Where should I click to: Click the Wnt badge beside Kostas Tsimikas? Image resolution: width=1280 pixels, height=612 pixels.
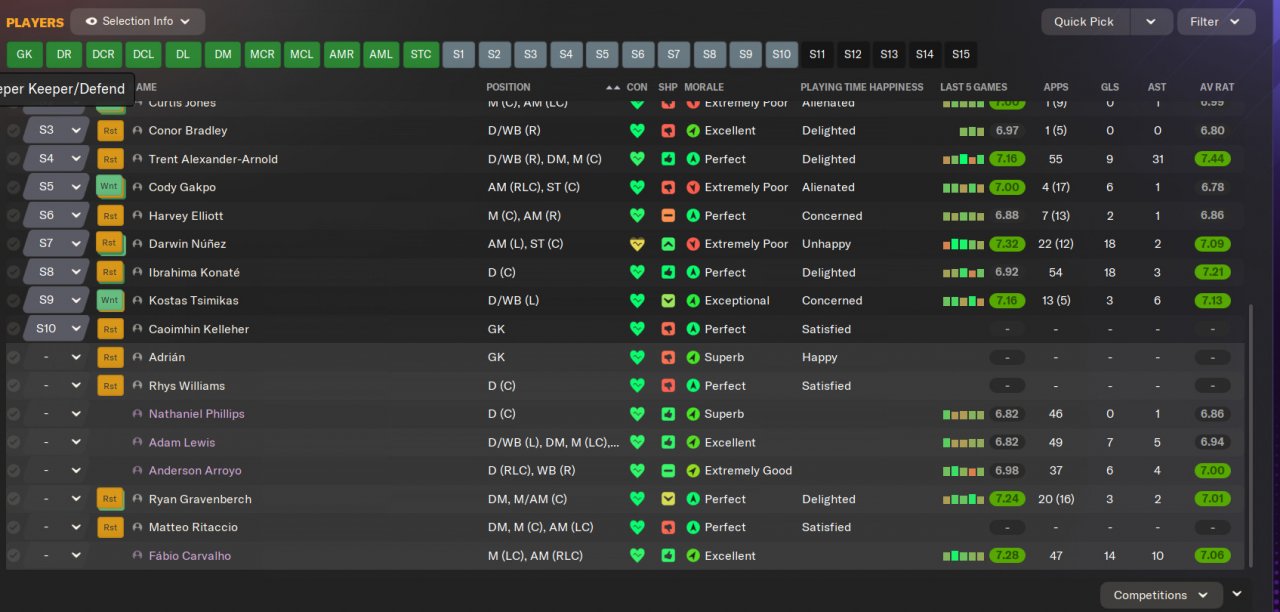pyautogui.click(x=109, y=300)
